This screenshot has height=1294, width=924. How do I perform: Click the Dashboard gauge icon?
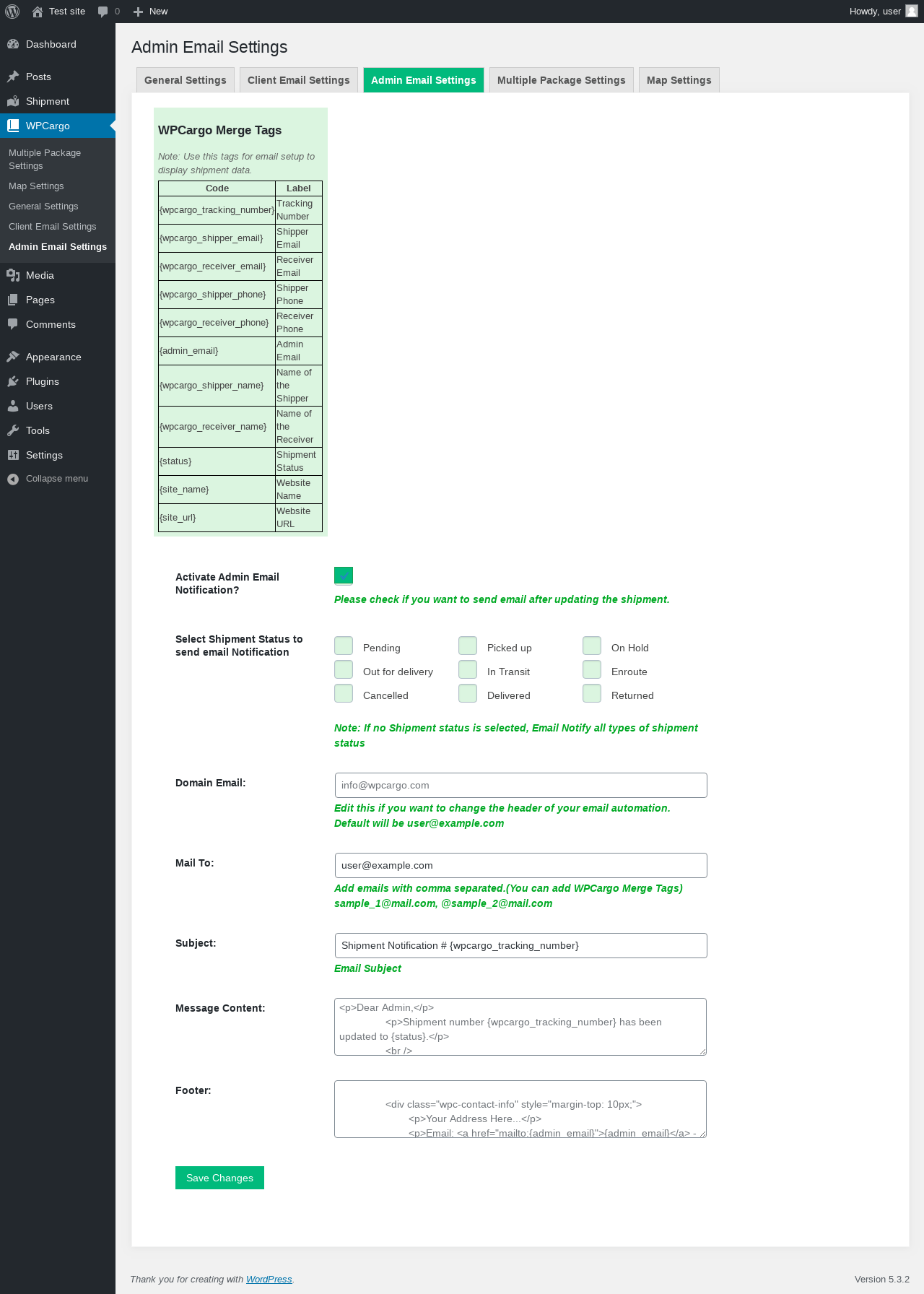(x=13, y=44)
